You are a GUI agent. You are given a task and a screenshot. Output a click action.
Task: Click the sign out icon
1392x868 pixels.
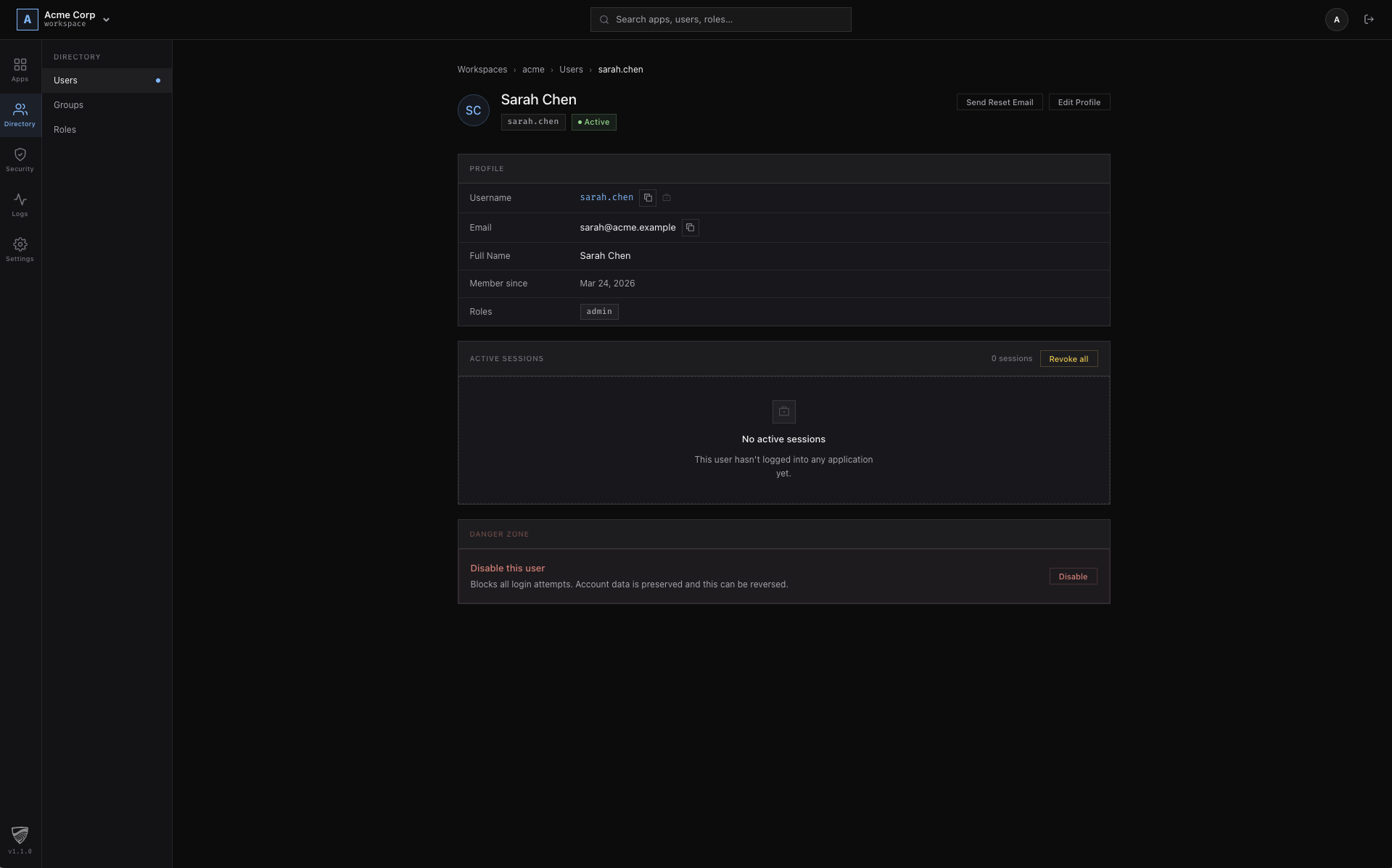(1369, 20)
